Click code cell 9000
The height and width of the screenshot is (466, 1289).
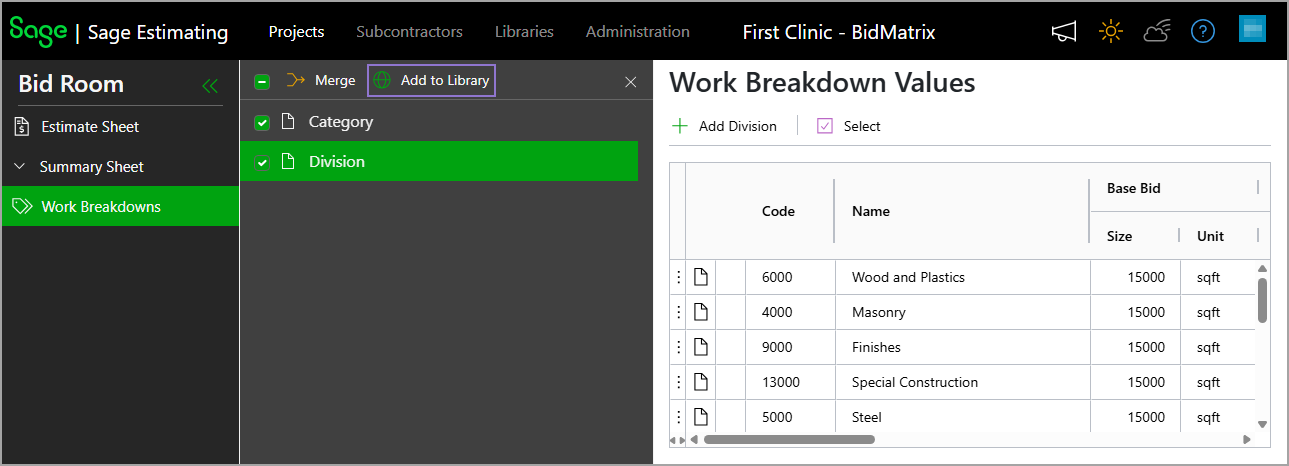tap(790, 347)
